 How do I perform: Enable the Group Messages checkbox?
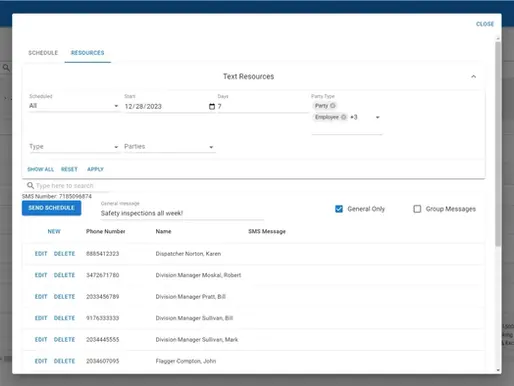(x=417, y=209)
